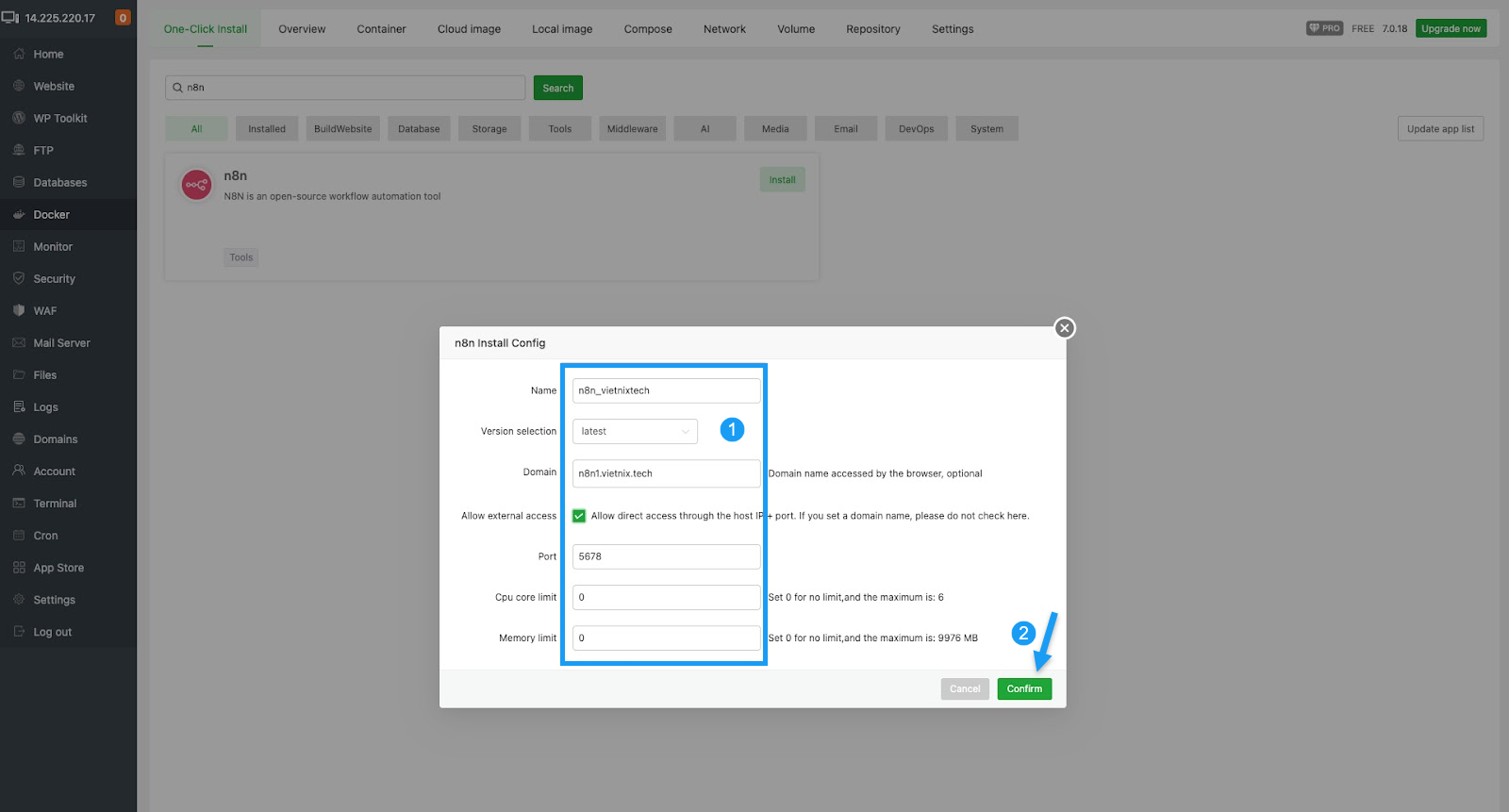
Task: Open the Domains globe icon
Action: coord(19,439)
